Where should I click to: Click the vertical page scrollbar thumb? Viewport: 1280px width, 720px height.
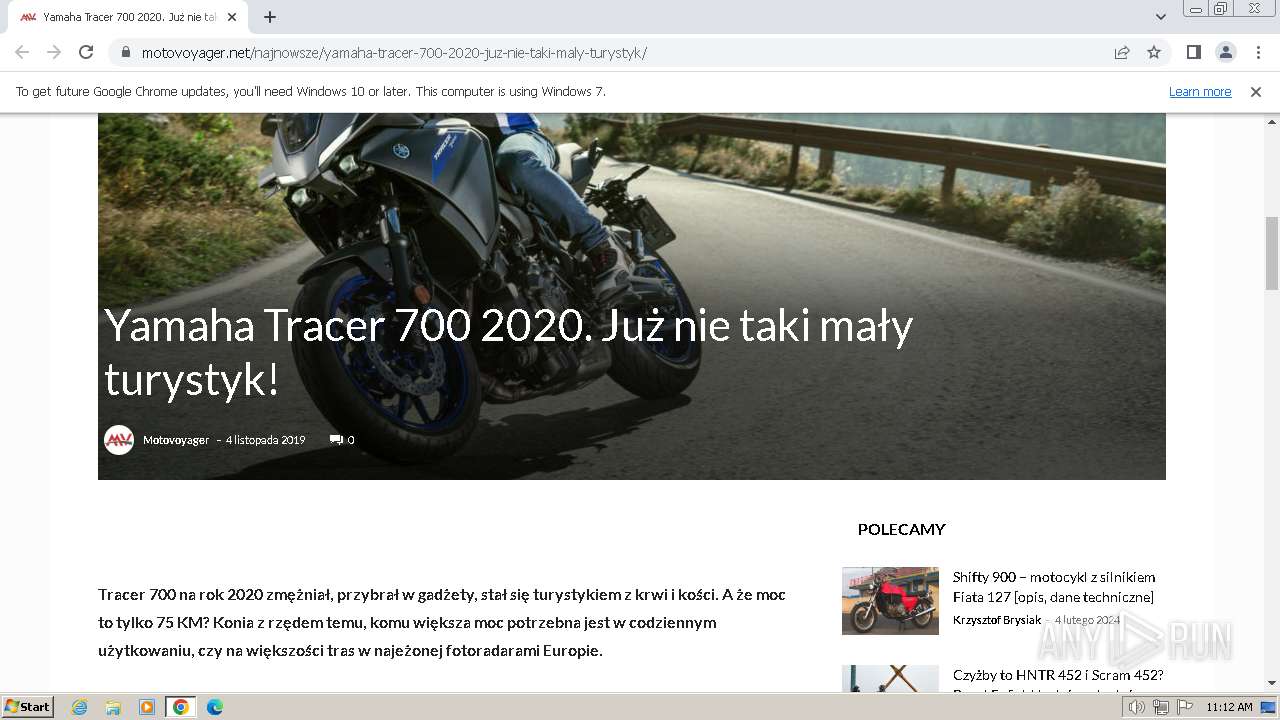[x=1272, y=253]
